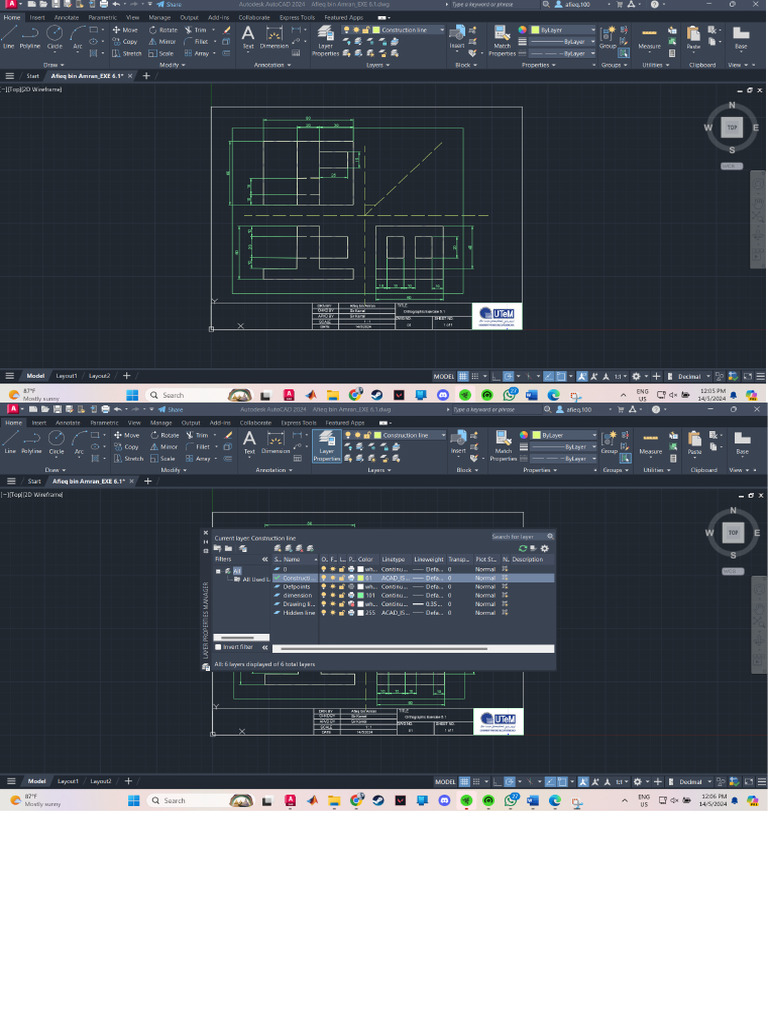This screenshot has width=768, height=1024.
Task: Click refresh icon in Layer Properties Manager
Action: coord(522,549)
